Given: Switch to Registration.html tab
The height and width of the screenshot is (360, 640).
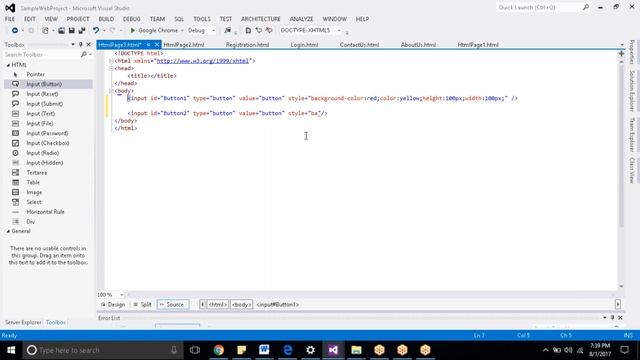Looking at the screenshot, I should tap(247, 45).
